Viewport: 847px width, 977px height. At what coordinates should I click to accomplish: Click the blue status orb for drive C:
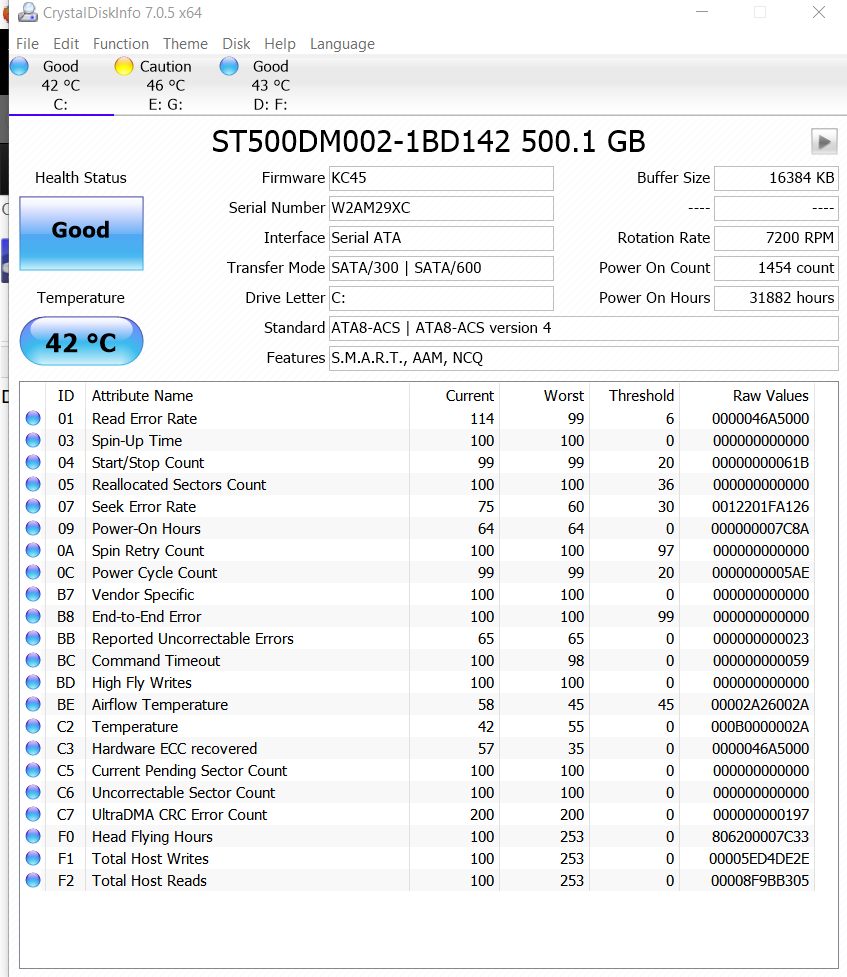(20, 66)
